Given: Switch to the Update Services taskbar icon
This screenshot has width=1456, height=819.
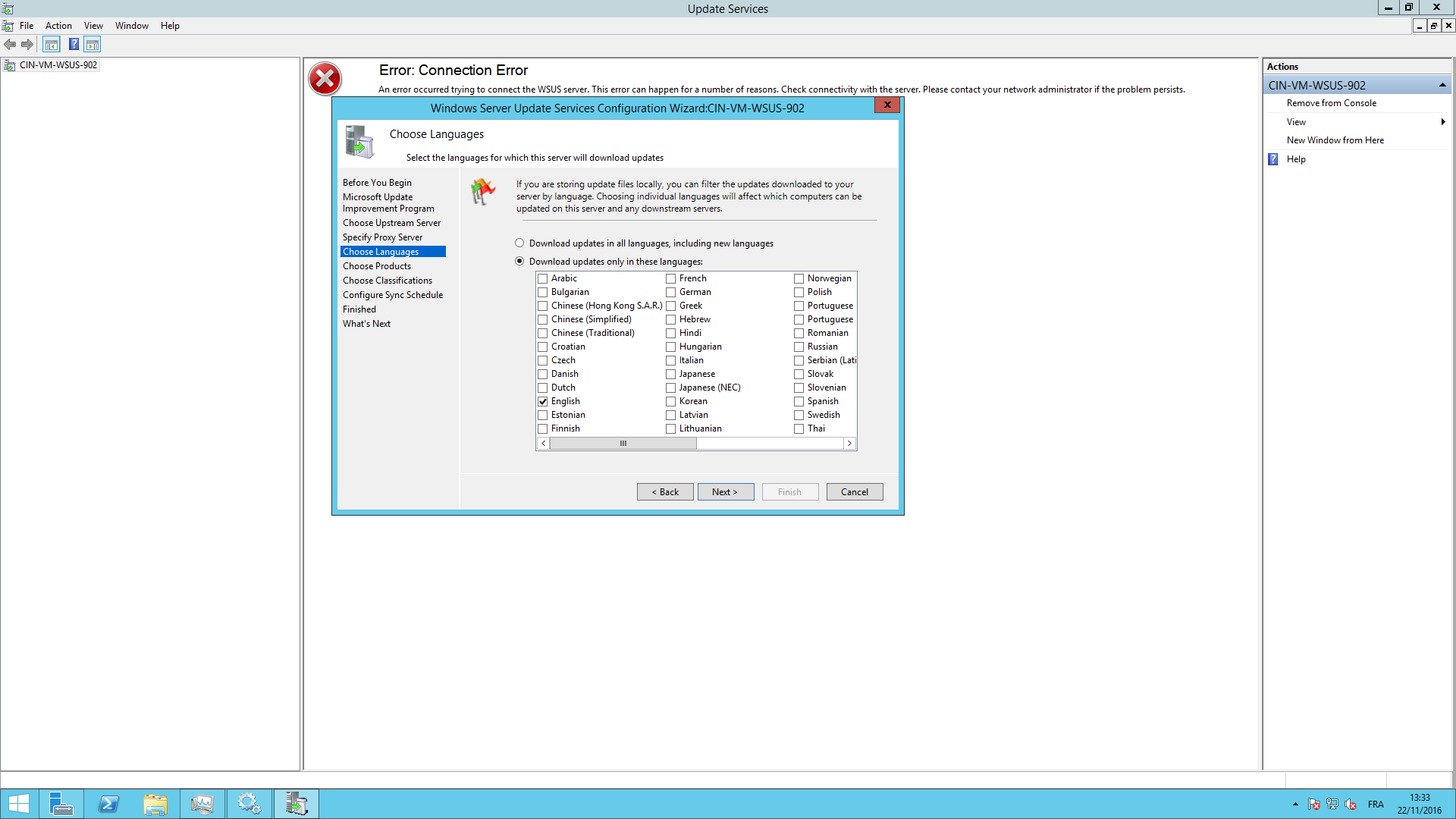Looking at the screenshot, I should 297,804.
